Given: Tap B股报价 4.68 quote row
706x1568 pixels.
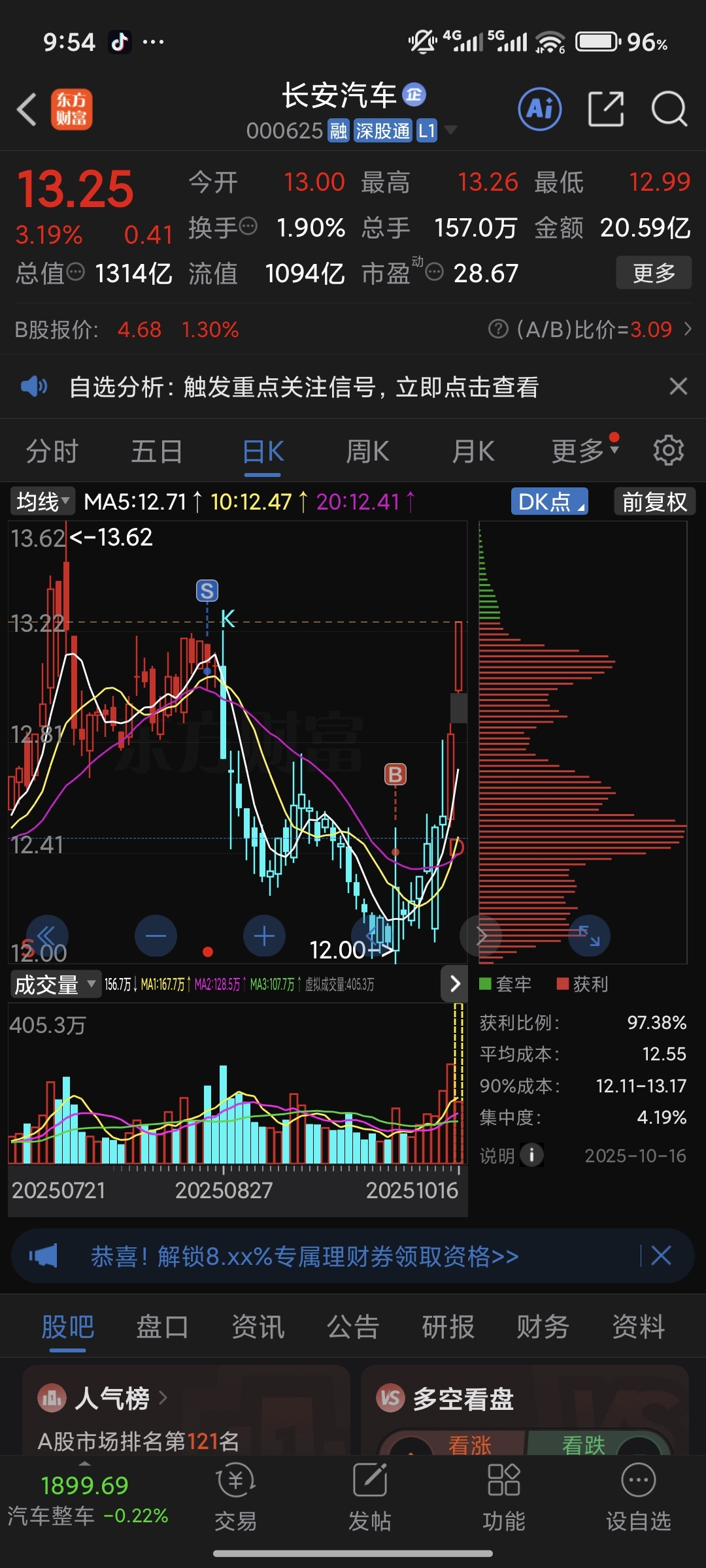Looking at the screenshot, I should point(127,329).
